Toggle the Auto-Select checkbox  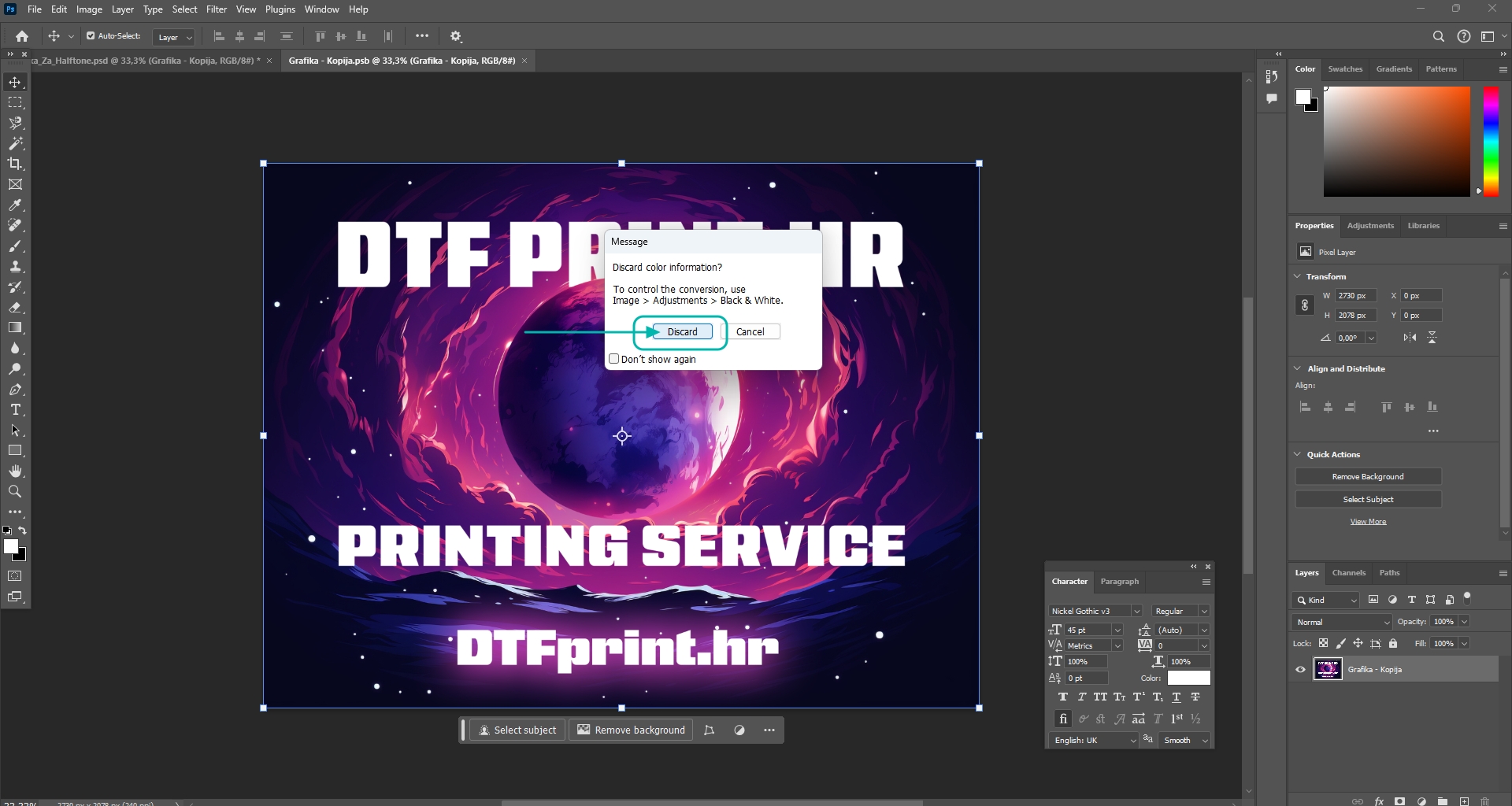[91, 36]
